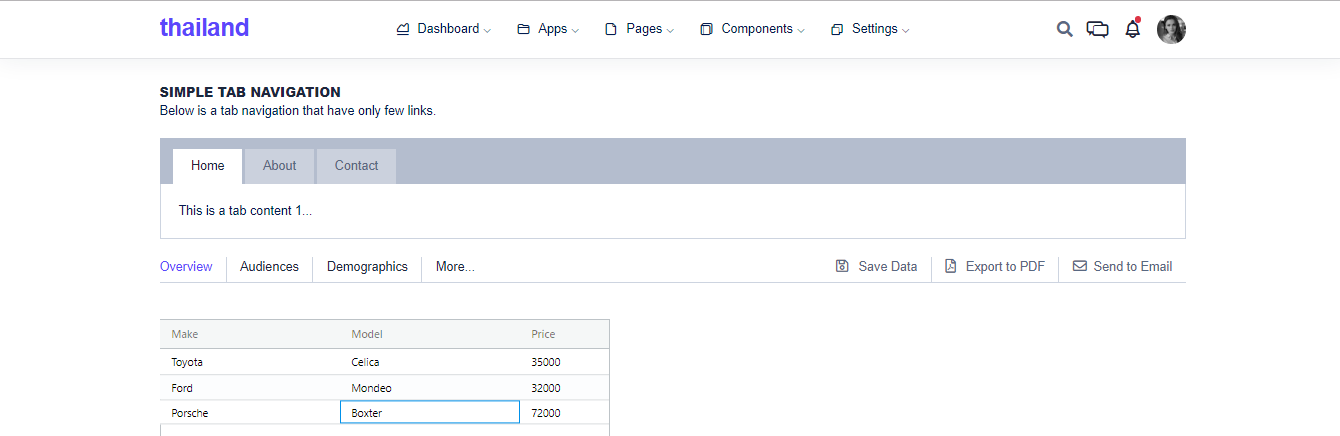Screen dimensions: 1340x436
Task: Open the Settings dropdown menu
Action: pos(870,29)
